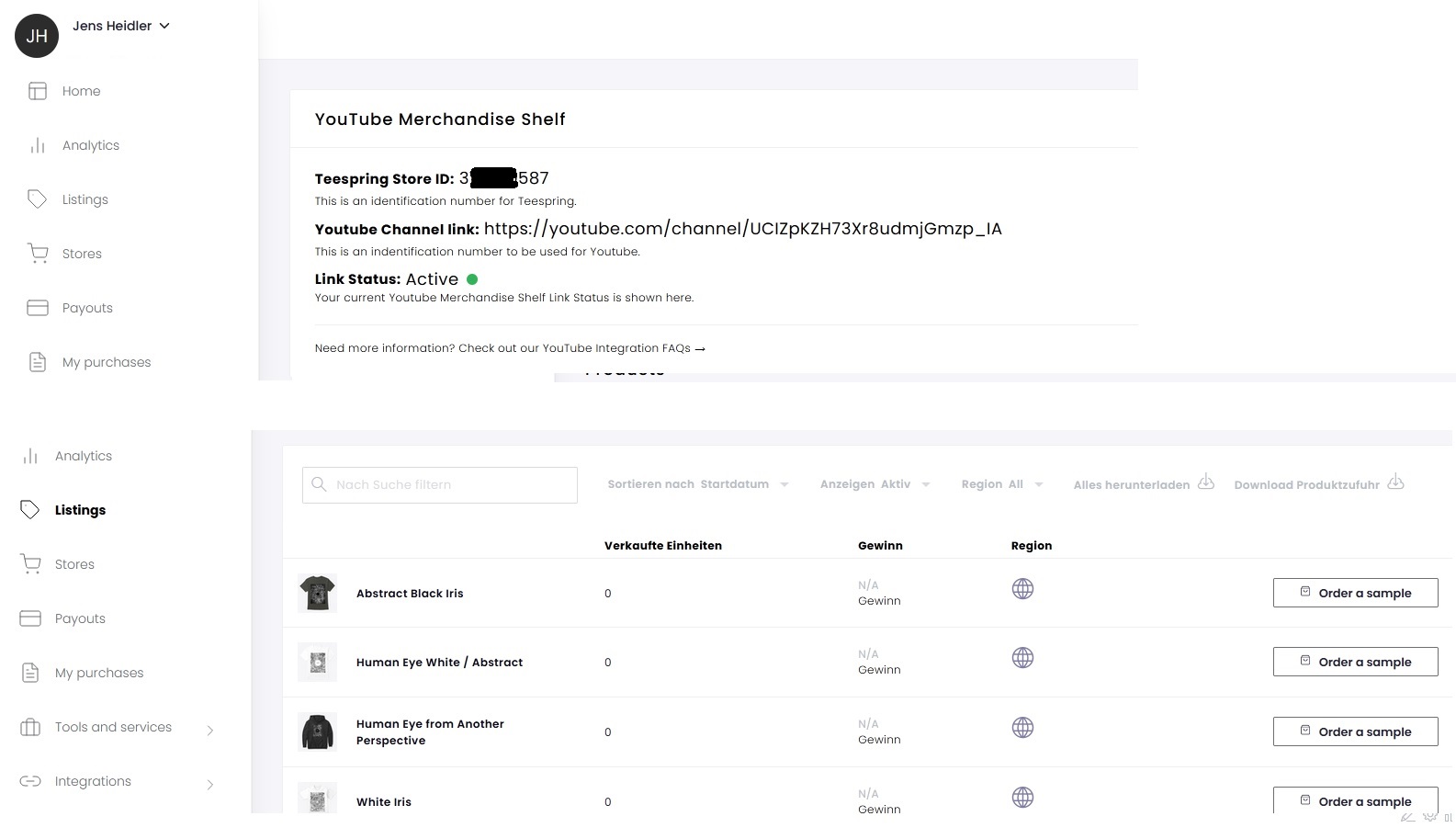Click the Integrations link icon
This screenshot has height=839, width=1456.
pyautogui.click(x=30, y=781)
